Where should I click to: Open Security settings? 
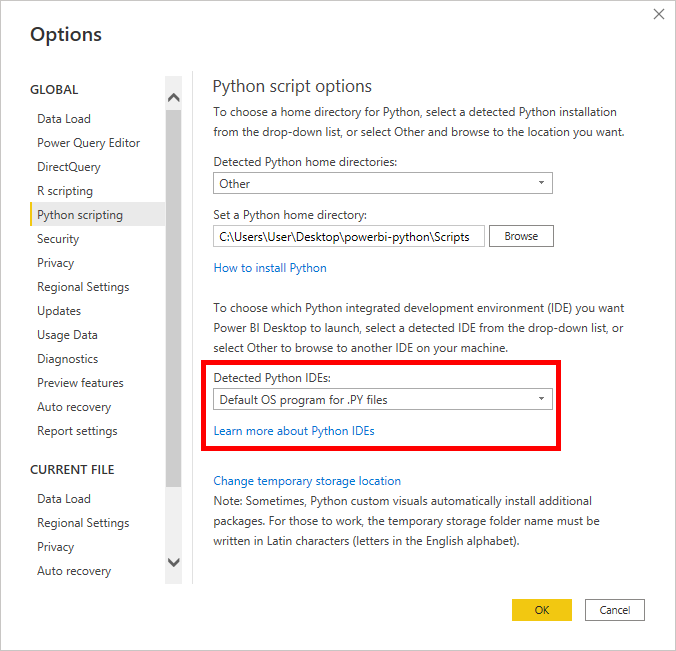click(58, 239)
